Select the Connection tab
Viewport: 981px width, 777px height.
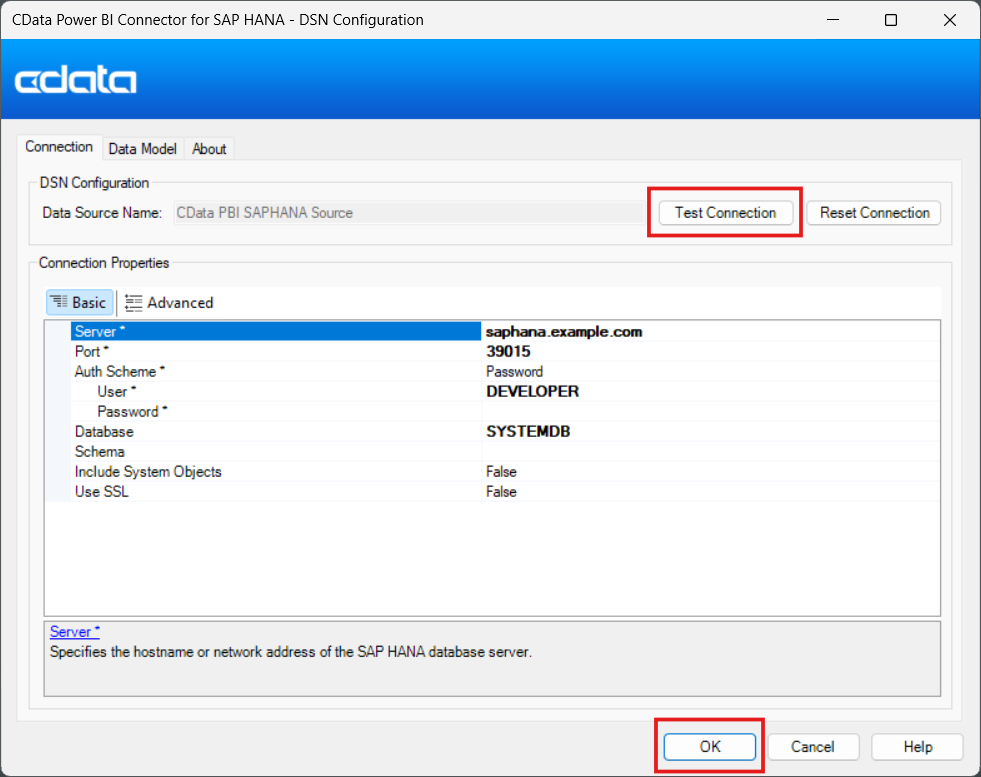pyautogui.click(x=59, y=147)
